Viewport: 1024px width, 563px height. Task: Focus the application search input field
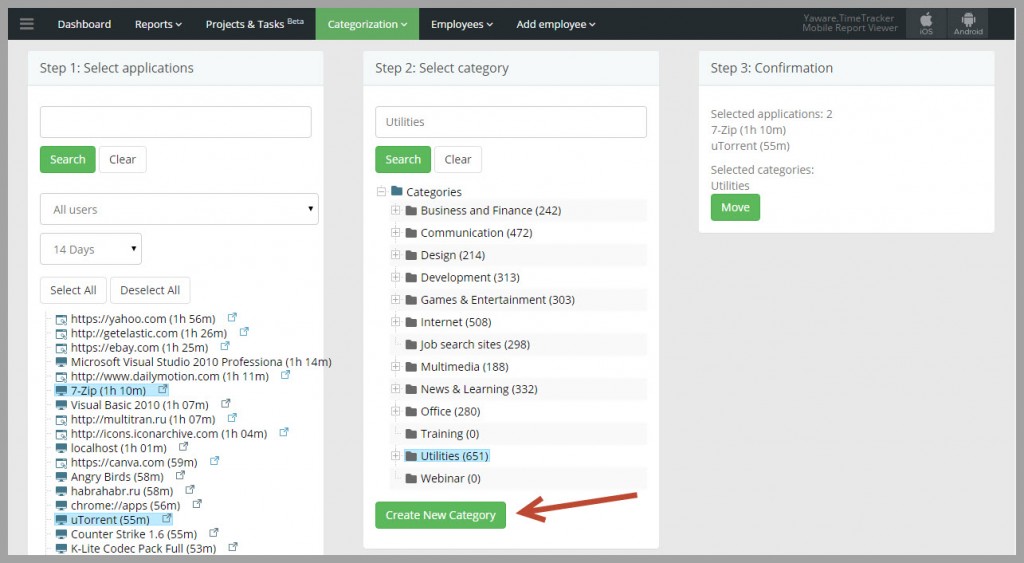176,121
